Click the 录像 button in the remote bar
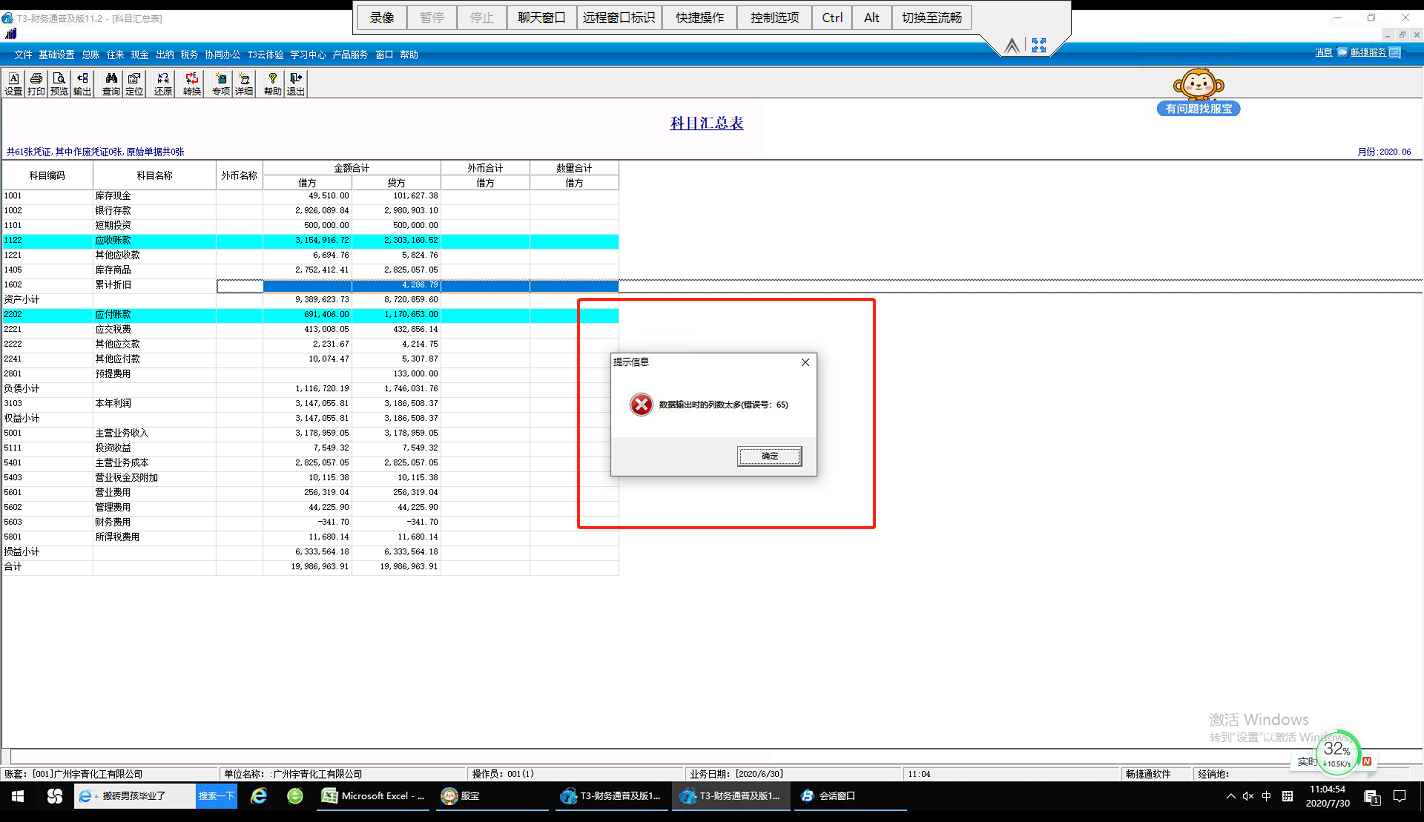Image resolution: width=1424 pixels, height=822 pixels. [382, 17]
